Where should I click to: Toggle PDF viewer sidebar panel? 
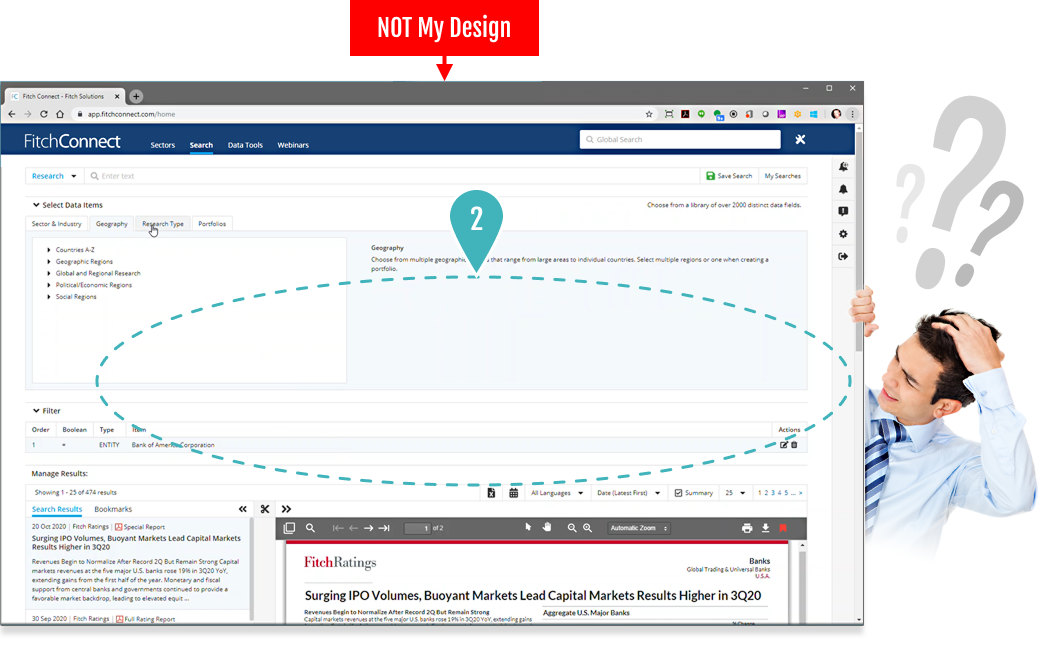pyautogui.click(x=289, y=528)
